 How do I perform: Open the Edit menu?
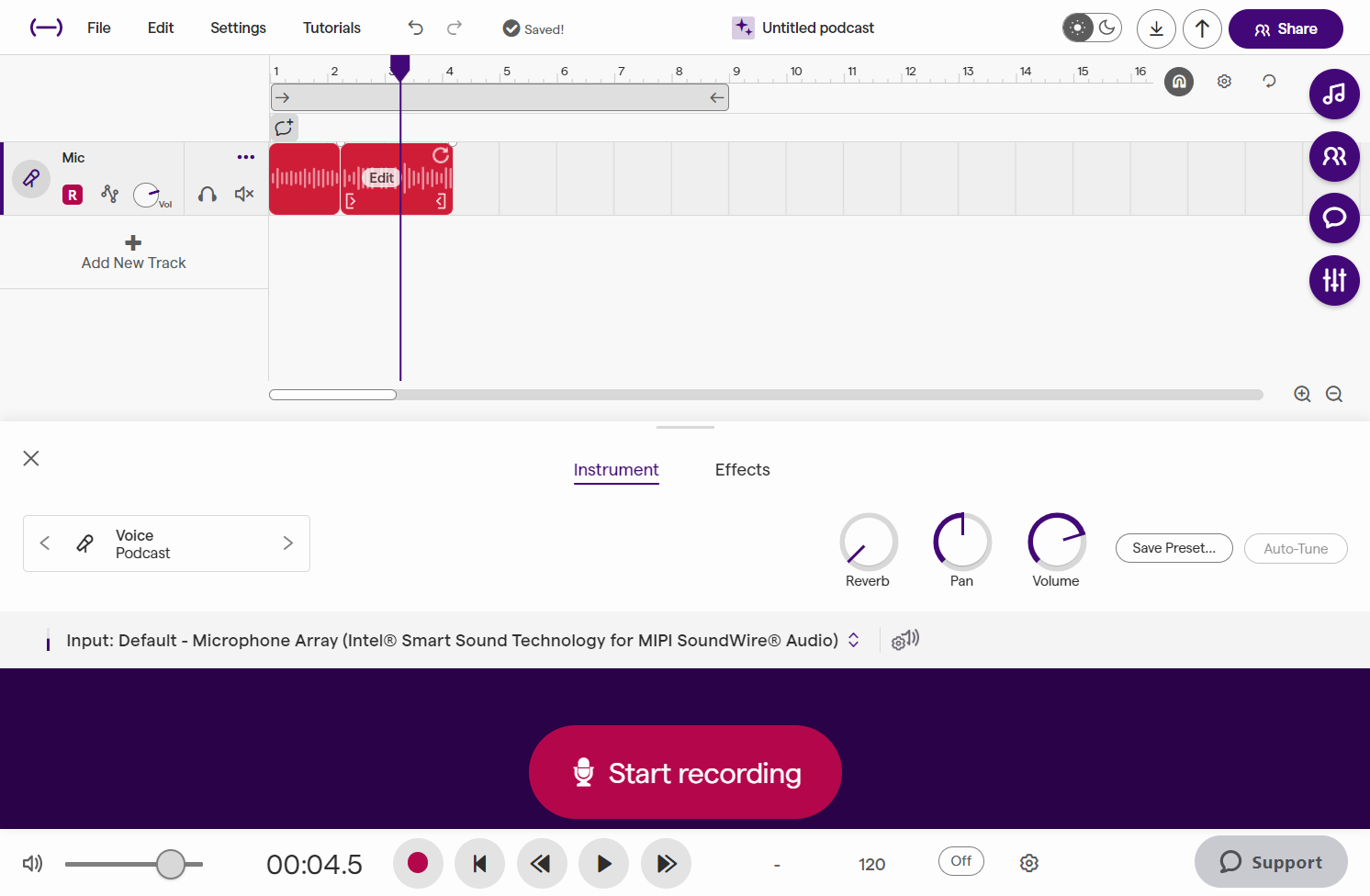161,28
